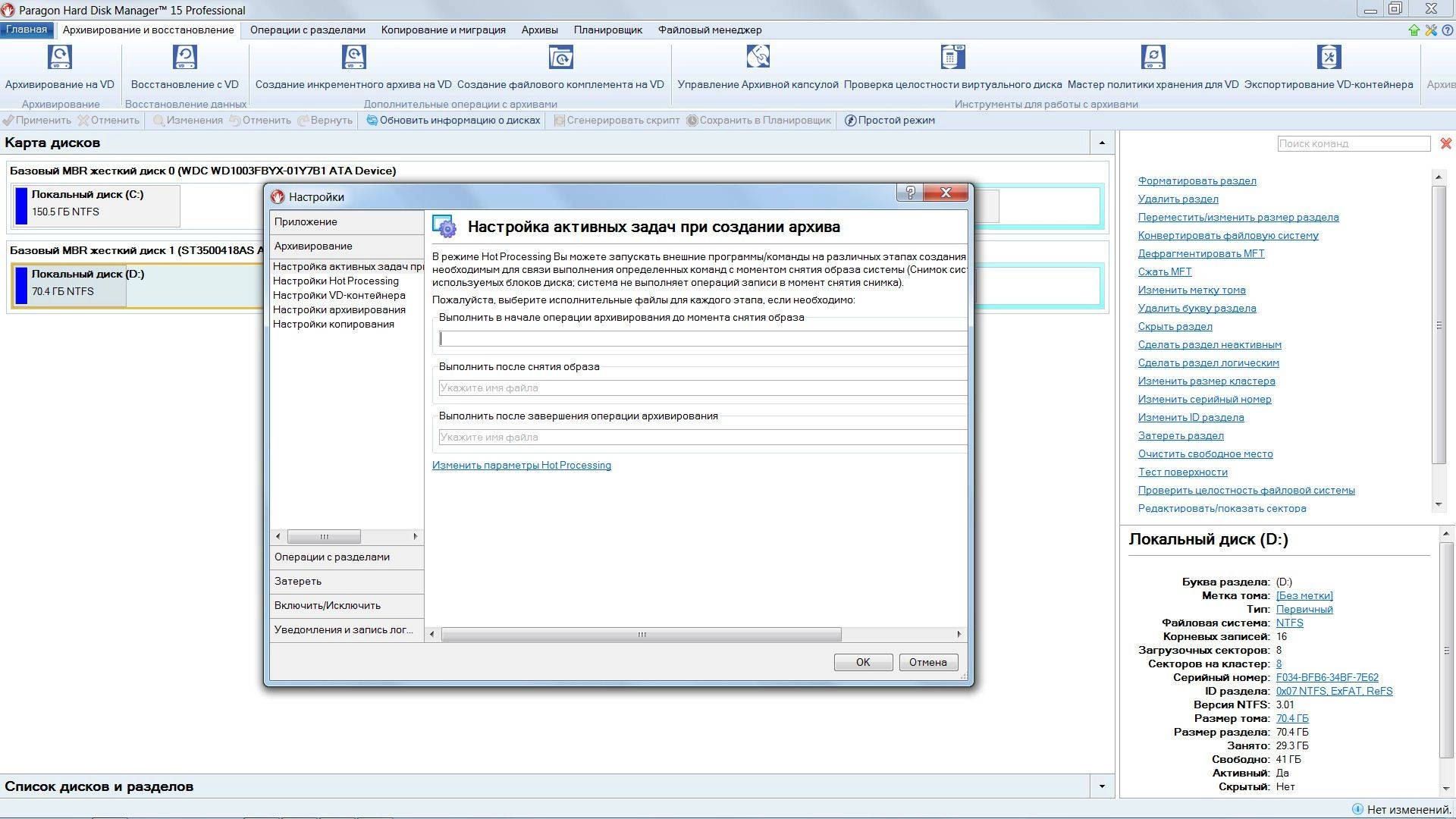
Task: Collapse the Карта дисков panel
Action: click(1102, 143)
